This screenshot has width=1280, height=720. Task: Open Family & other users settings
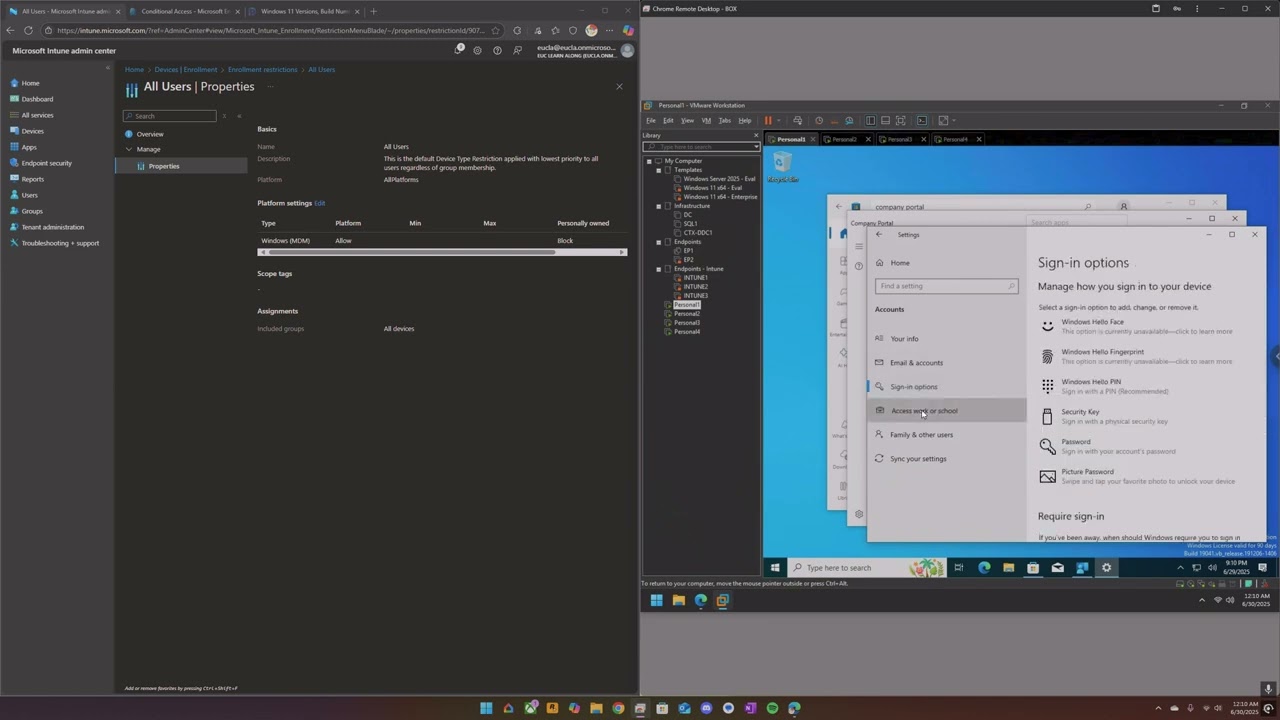tap(946, 435)
